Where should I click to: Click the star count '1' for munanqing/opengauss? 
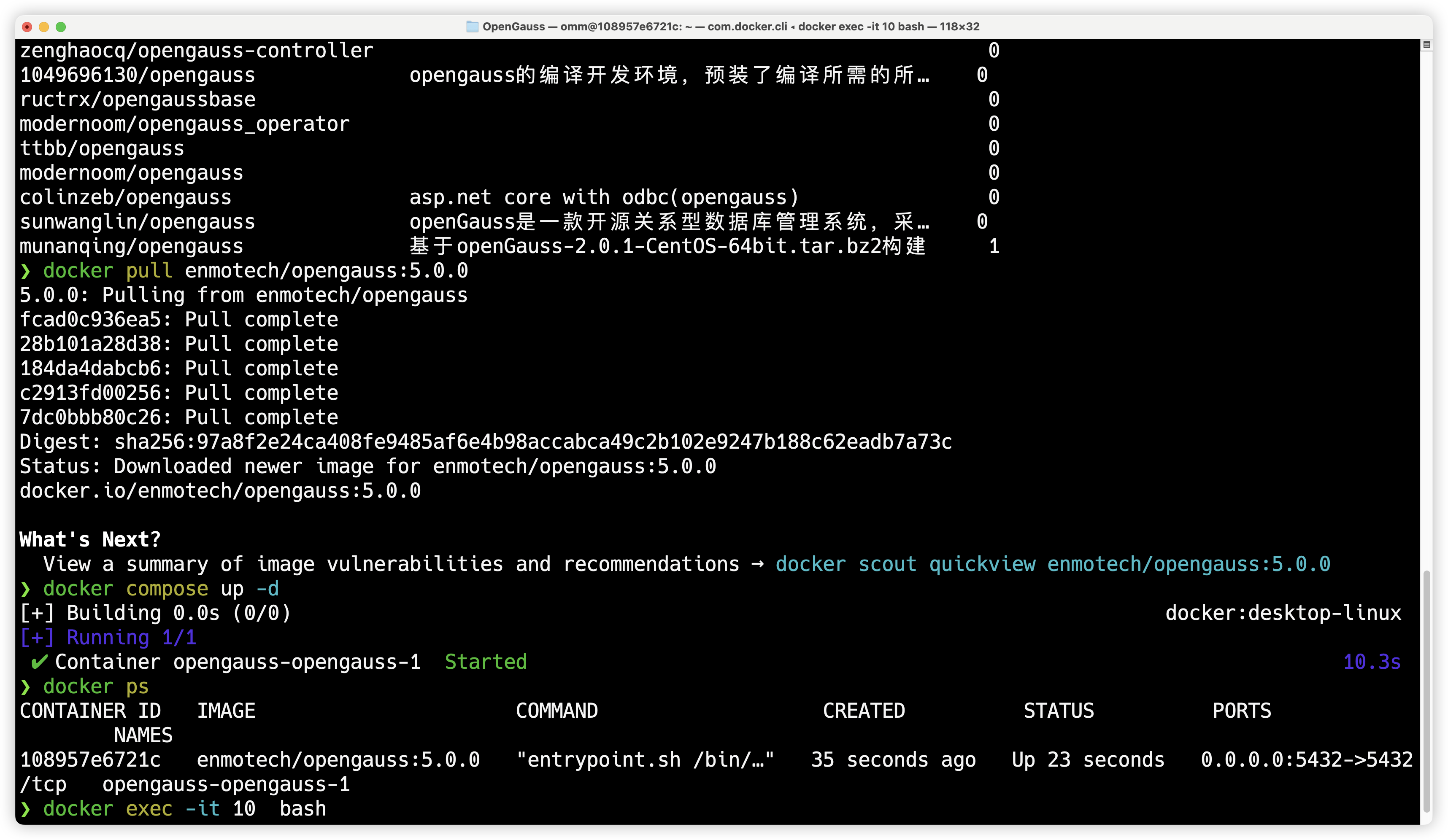click(x=994, y=246)
